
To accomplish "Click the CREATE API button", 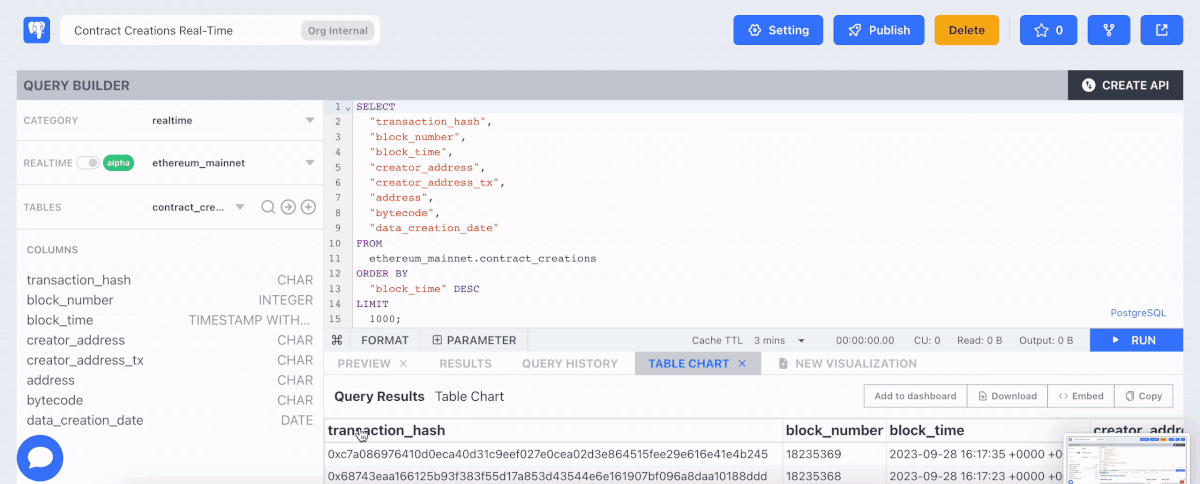I will pos(1126,85).
